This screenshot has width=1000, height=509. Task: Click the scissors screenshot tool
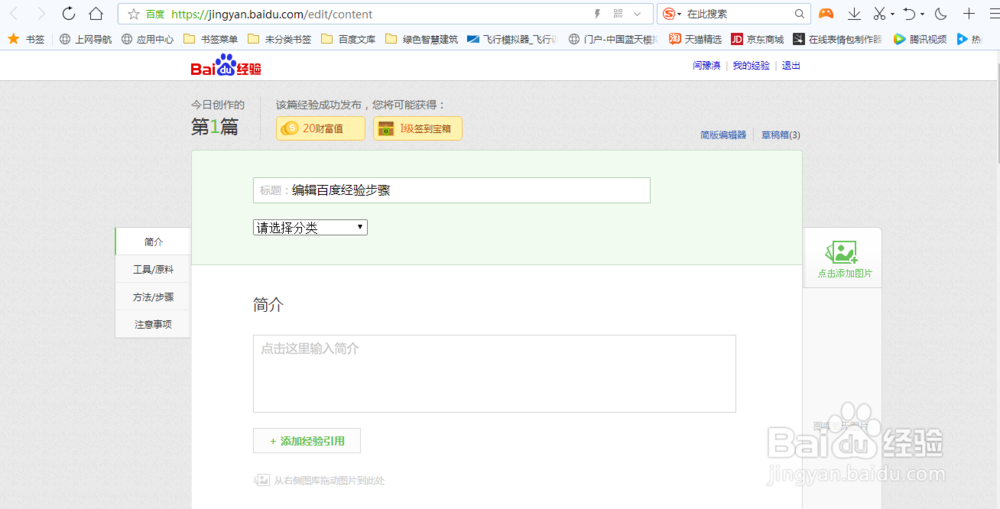point(879,13)
